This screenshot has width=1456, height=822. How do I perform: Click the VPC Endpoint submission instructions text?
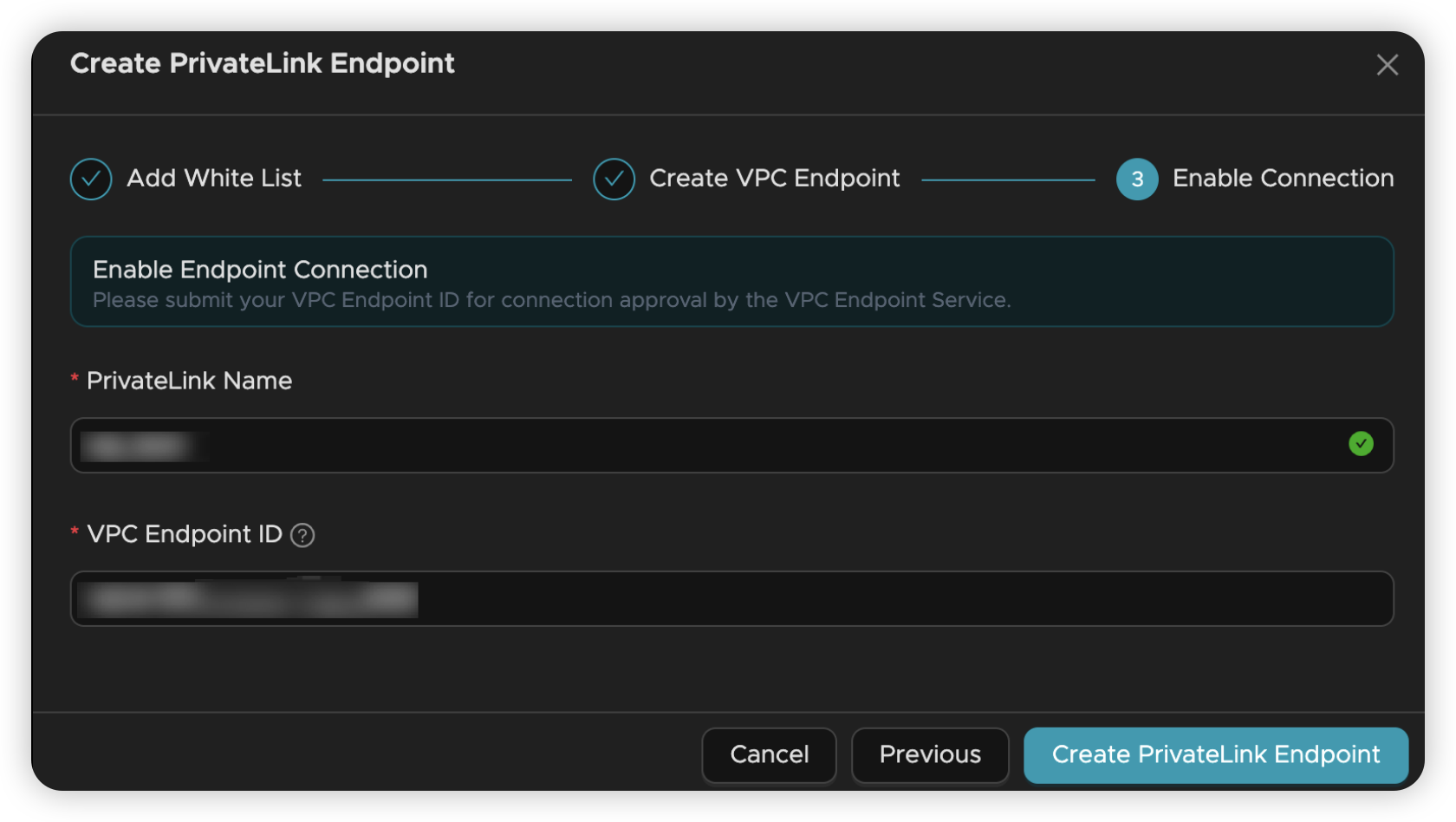[552, 300]
